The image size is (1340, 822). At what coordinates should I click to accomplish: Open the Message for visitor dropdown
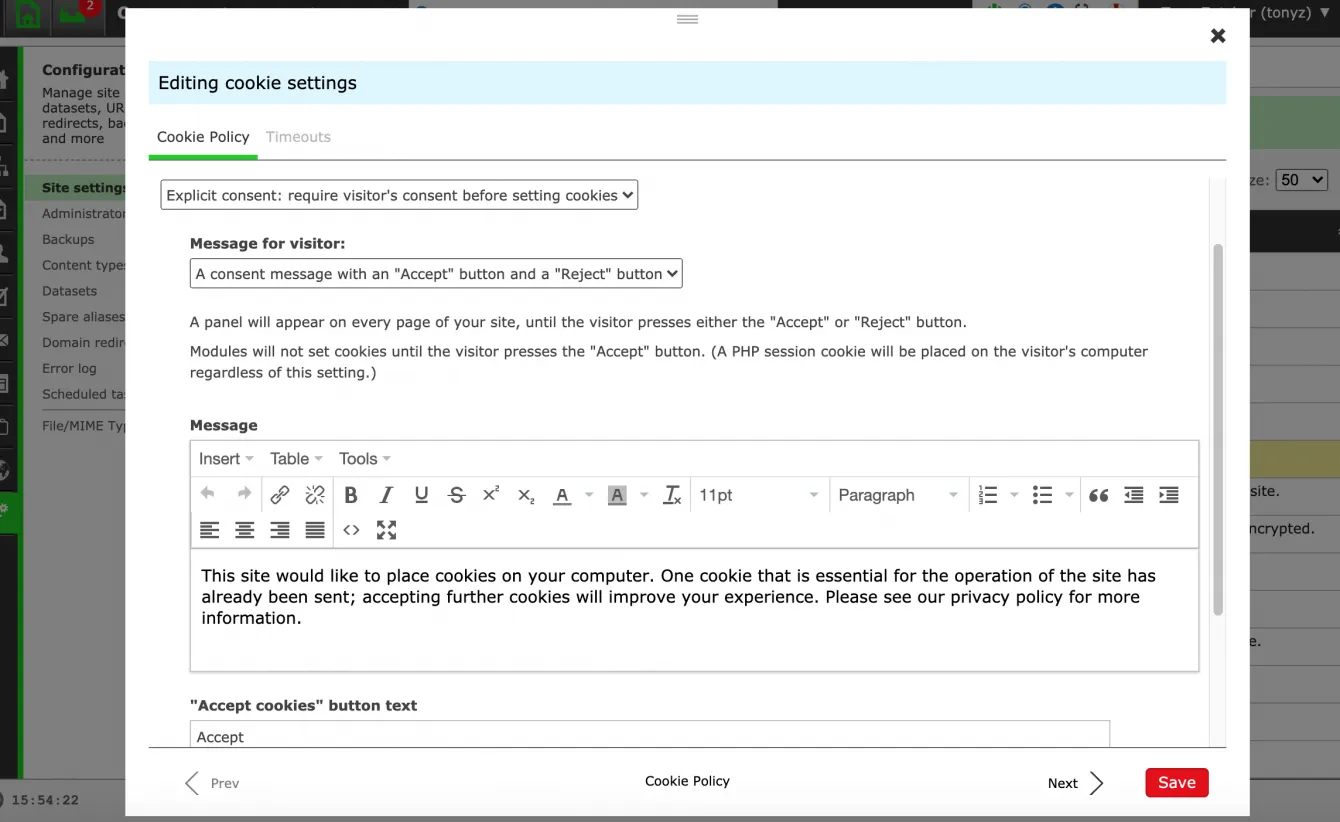[436, 273]
